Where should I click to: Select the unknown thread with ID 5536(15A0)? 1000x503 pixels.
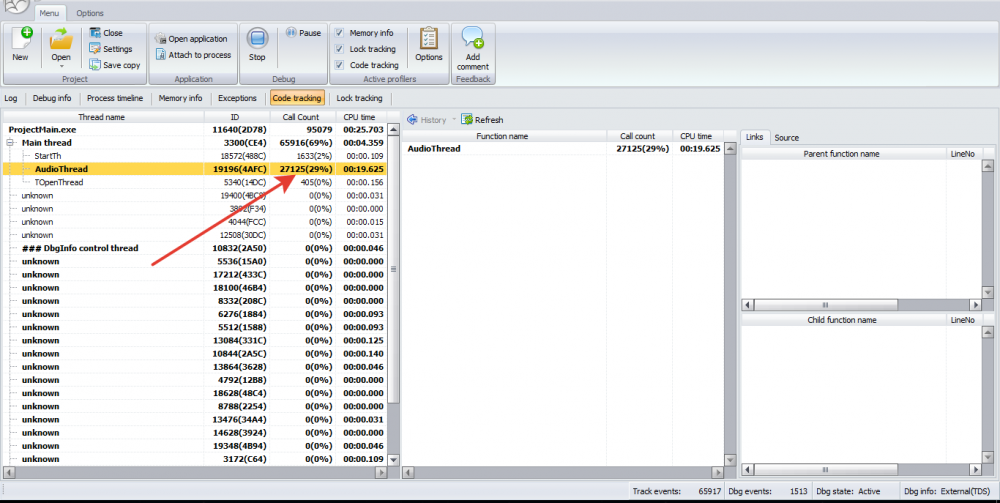(x=196, y=261)
